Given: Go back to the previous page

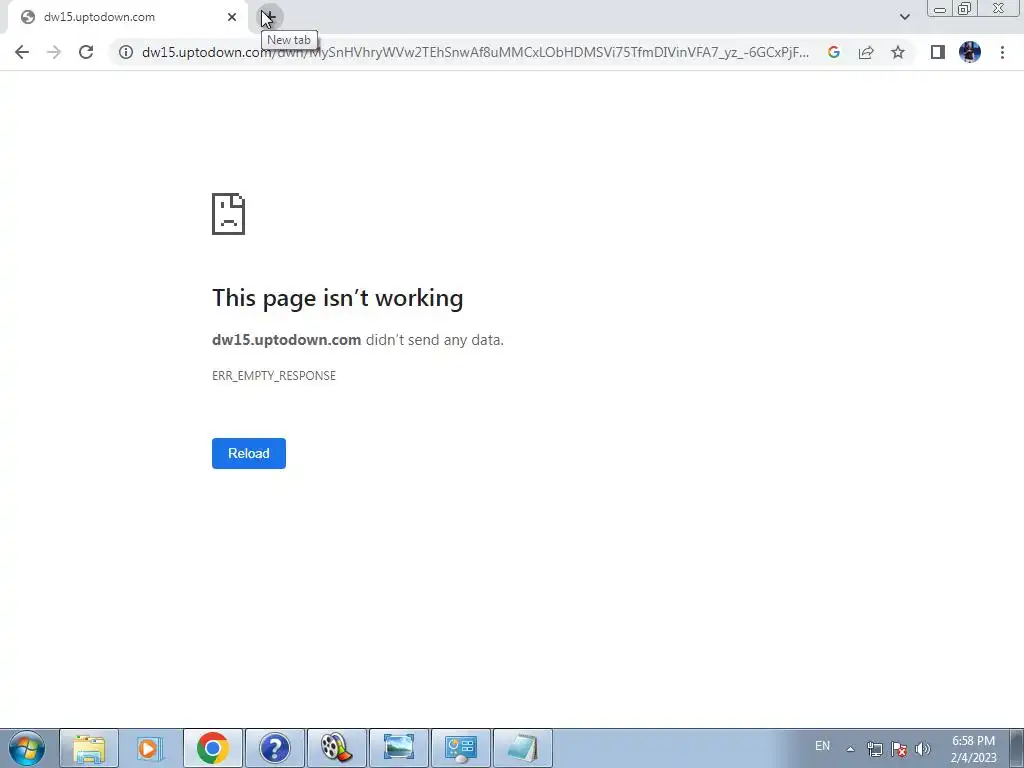Looking at the screenshot, I should pos(22,52).
